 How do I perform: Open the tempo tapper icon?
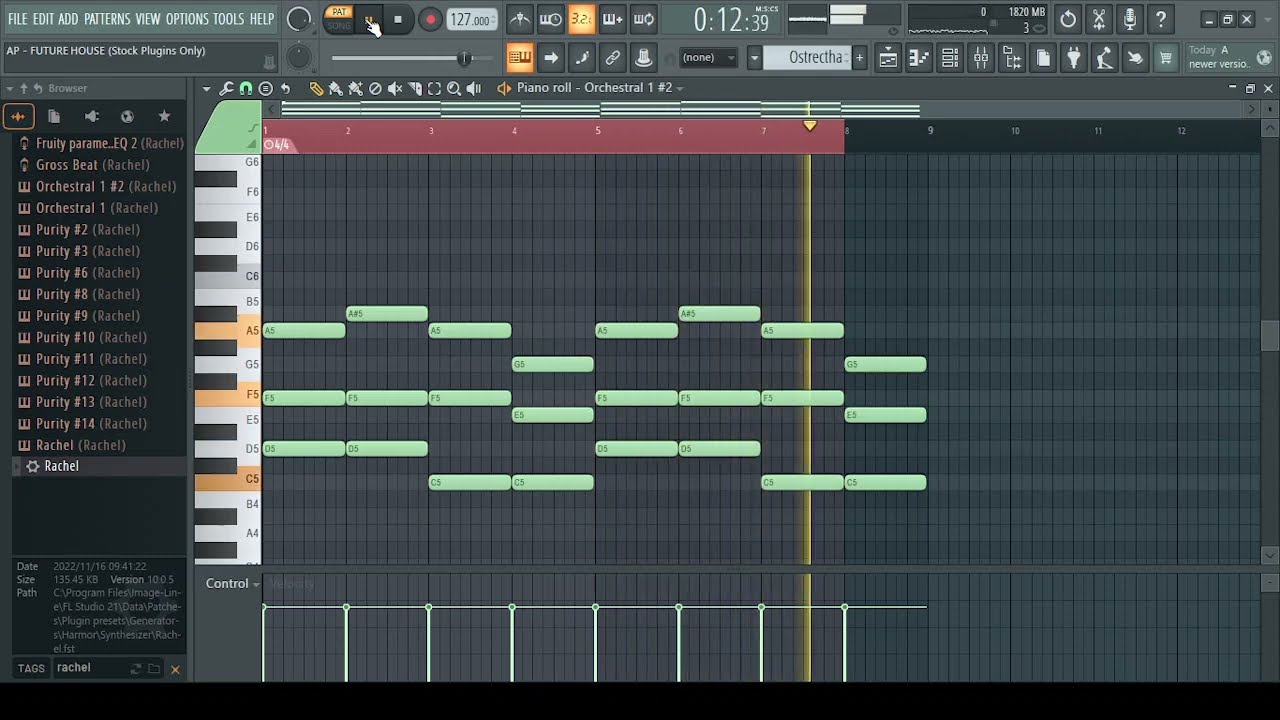click(x=1104, y=58)
